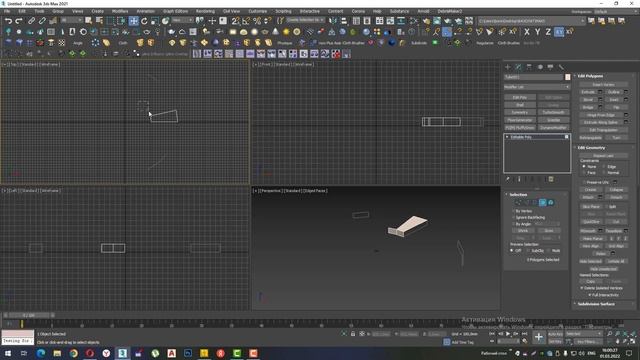
Task: Click the Redo arrow in main toolbar
Action: point(19,21)
